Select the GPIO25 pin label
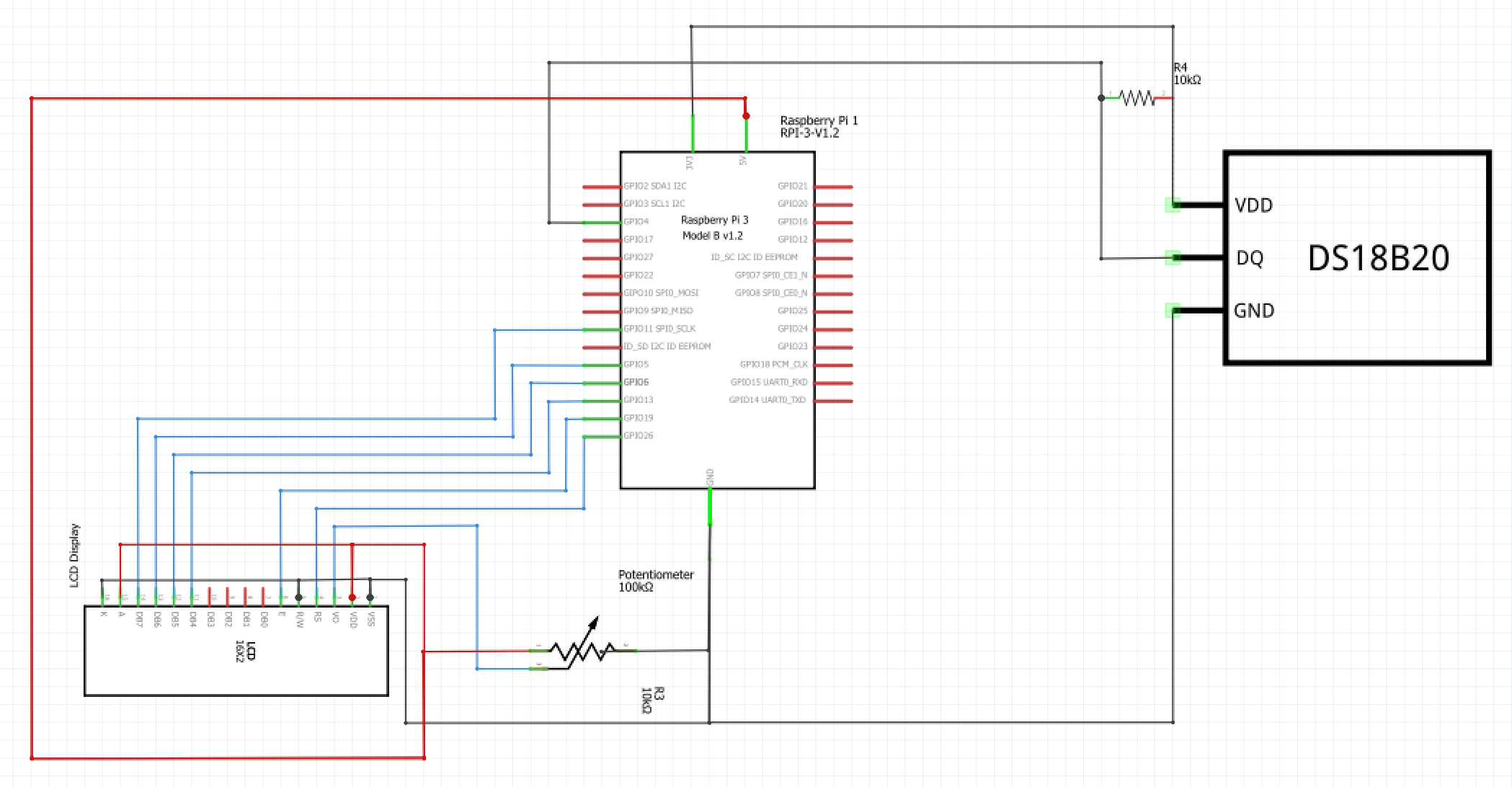Screen dimensions: 1512x787 point(793,311)
